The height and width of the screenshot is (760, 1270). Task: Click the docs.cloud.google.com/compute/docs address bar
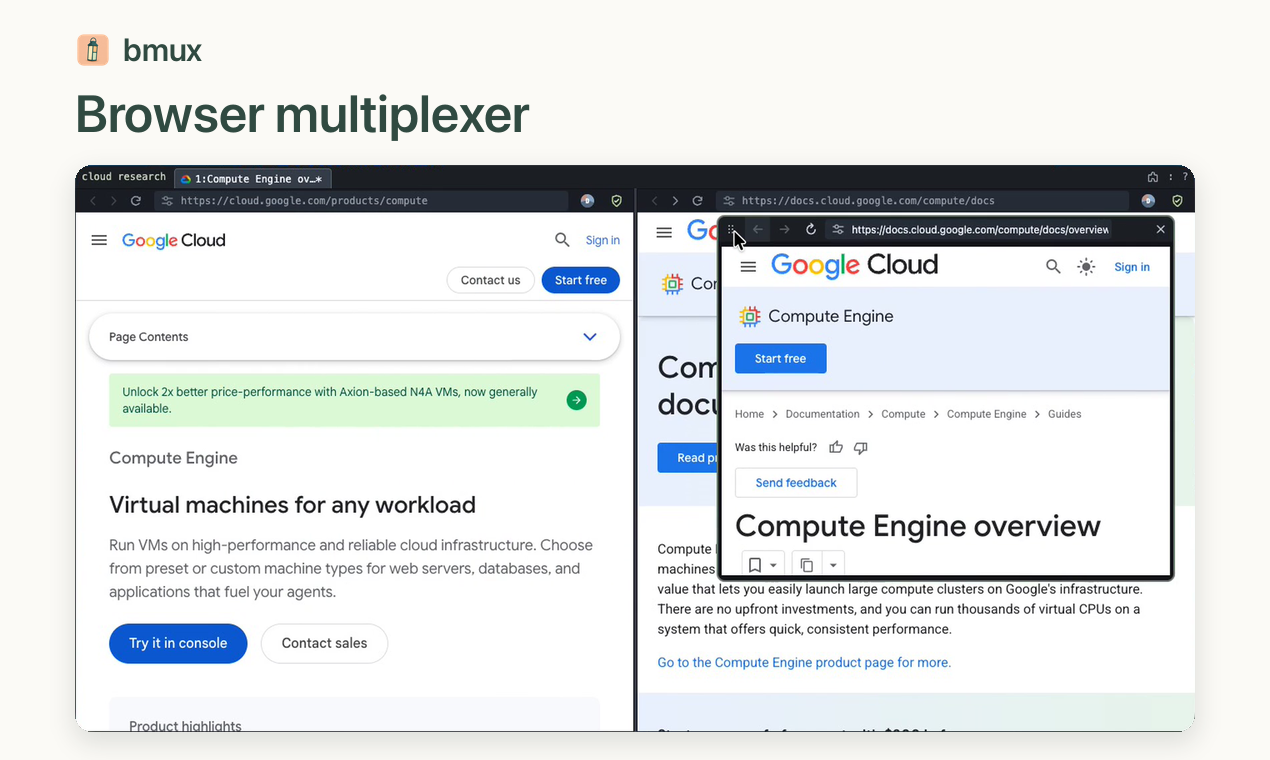[x=922, y=201]
